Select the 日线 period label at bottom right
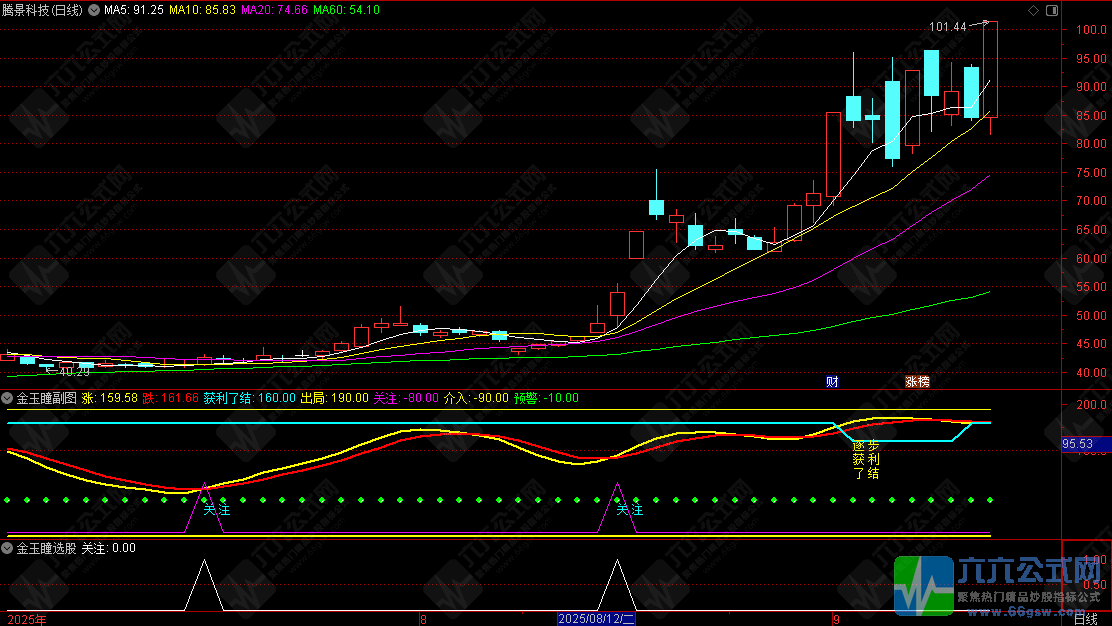Viewport: 1112px width, 626px height. (1085, 619)
